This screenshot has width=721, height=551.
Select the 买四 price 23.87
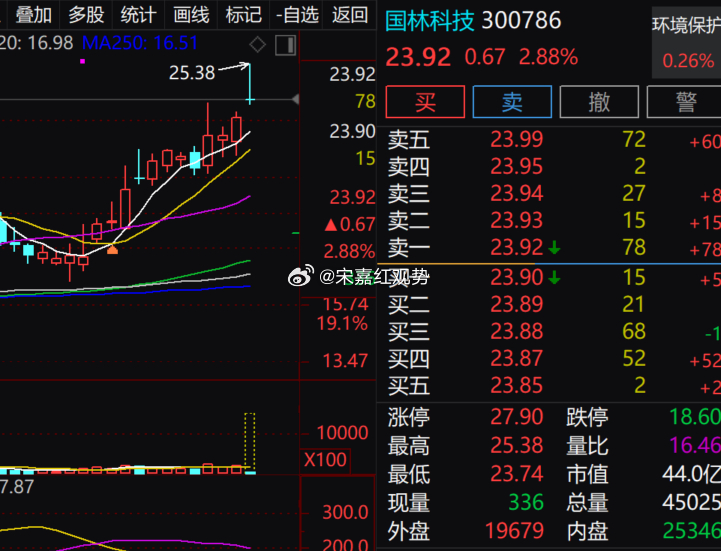pyautogui.click(x=516, y=359)
